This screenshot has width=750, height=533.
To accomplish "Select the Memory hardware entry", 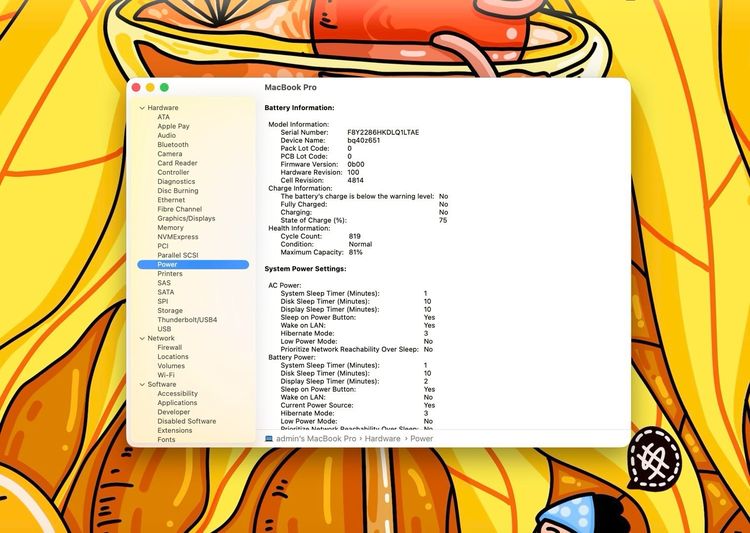I will [x=170, y=228].
